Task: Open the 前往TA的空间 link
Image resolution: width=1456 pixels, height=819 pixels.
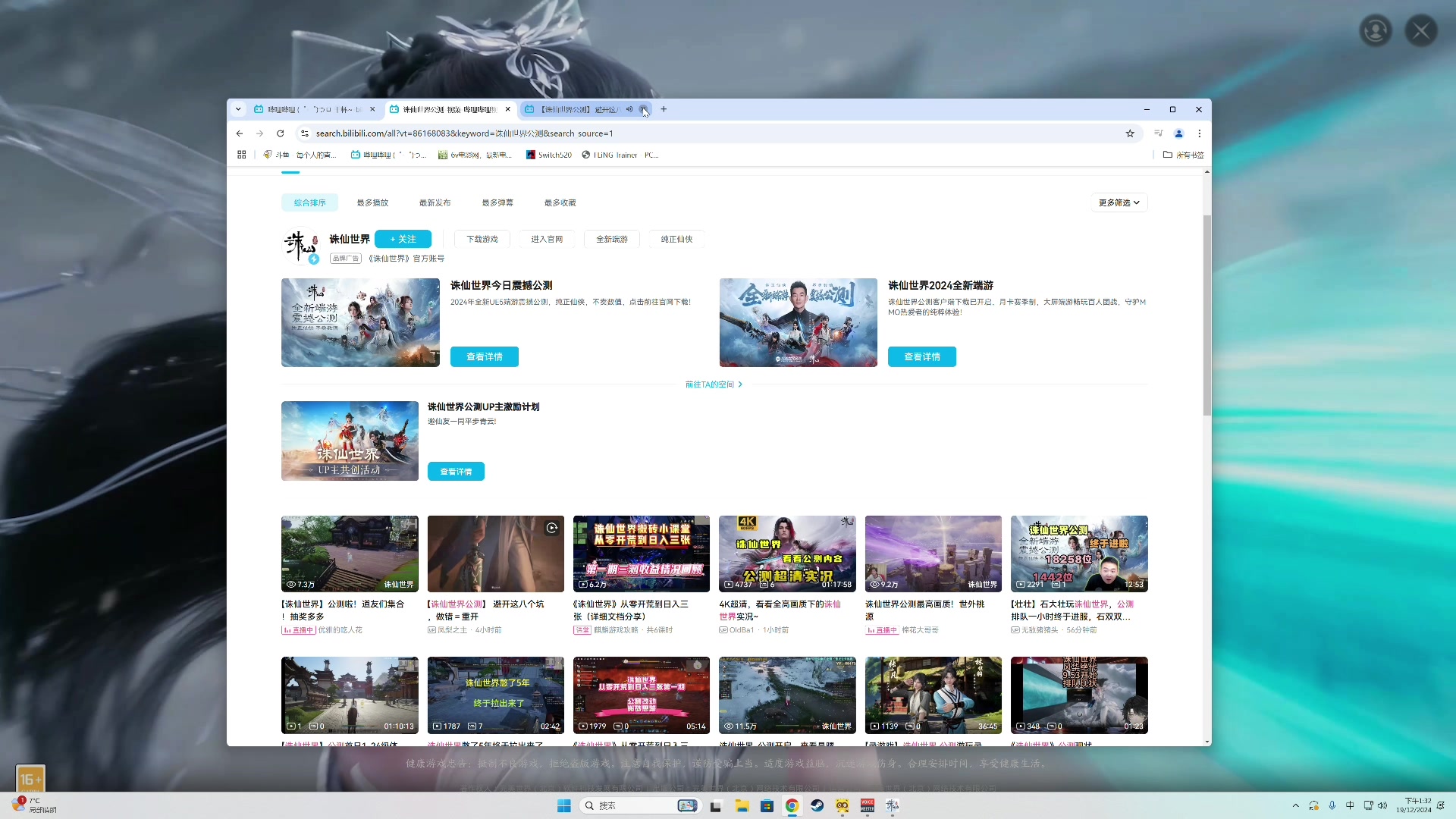Action: pyautogui.click(x=714, y=384)
